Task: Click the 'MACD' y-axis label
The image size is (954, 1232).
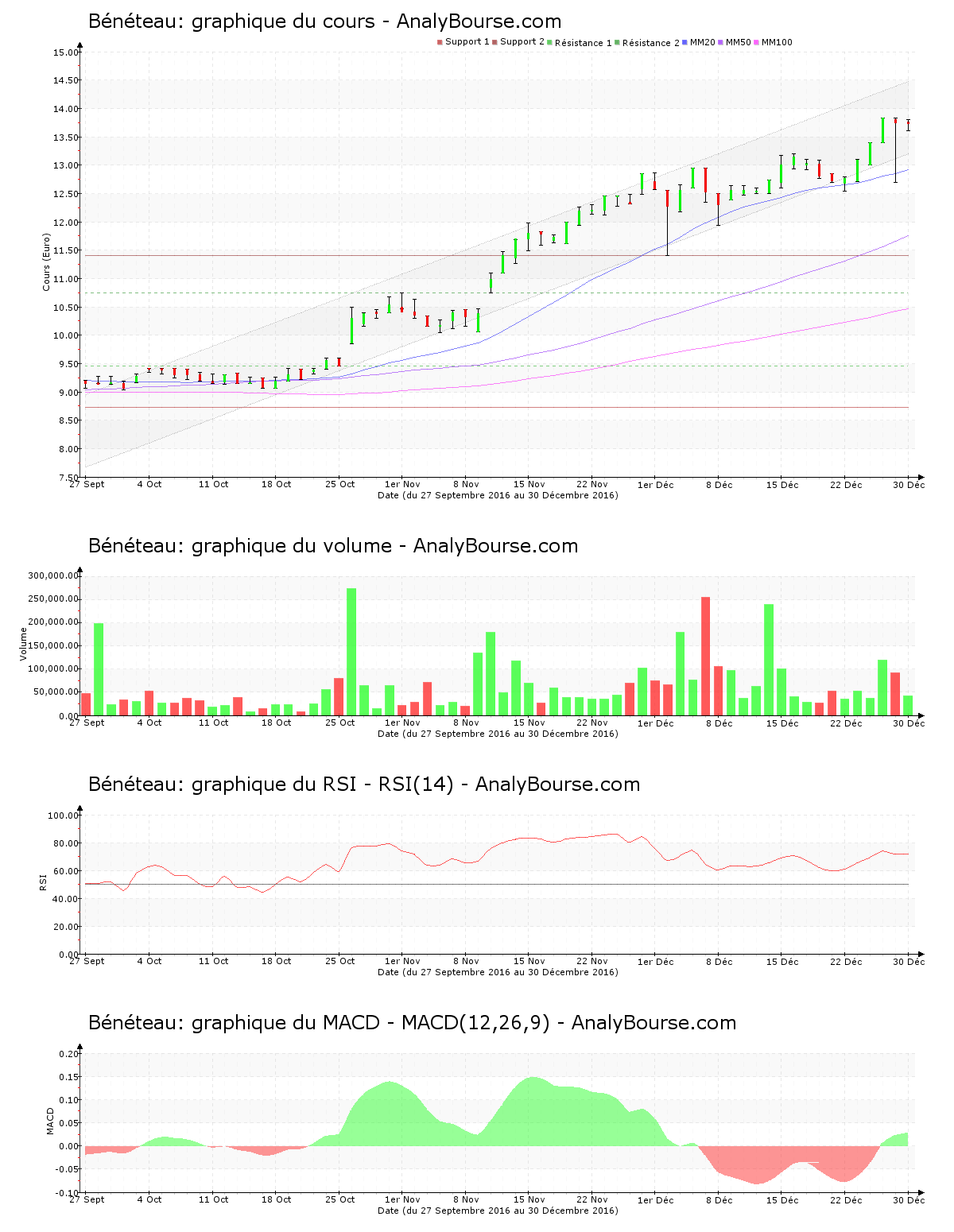Action: point(50,1121)
